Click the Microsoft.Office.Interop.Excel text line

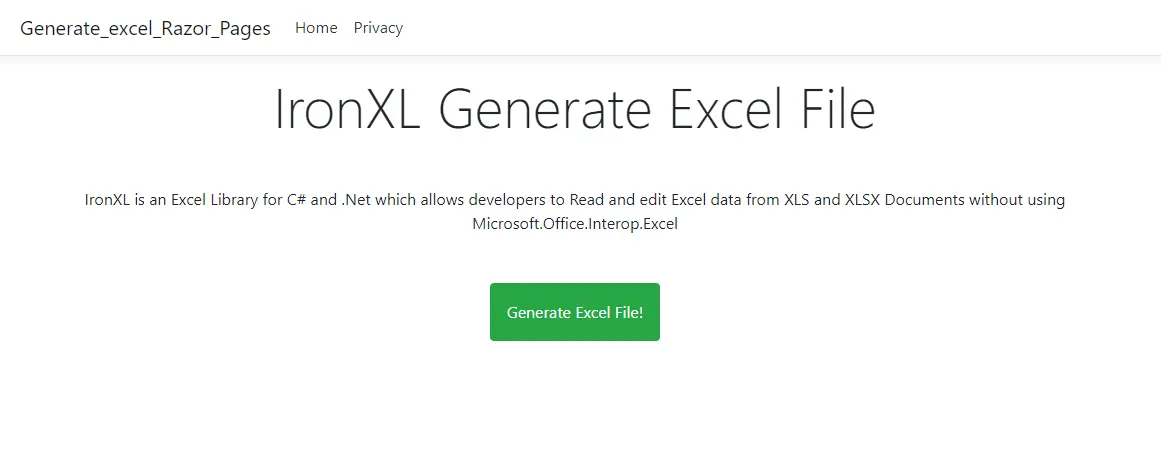[x=575, y=224]
